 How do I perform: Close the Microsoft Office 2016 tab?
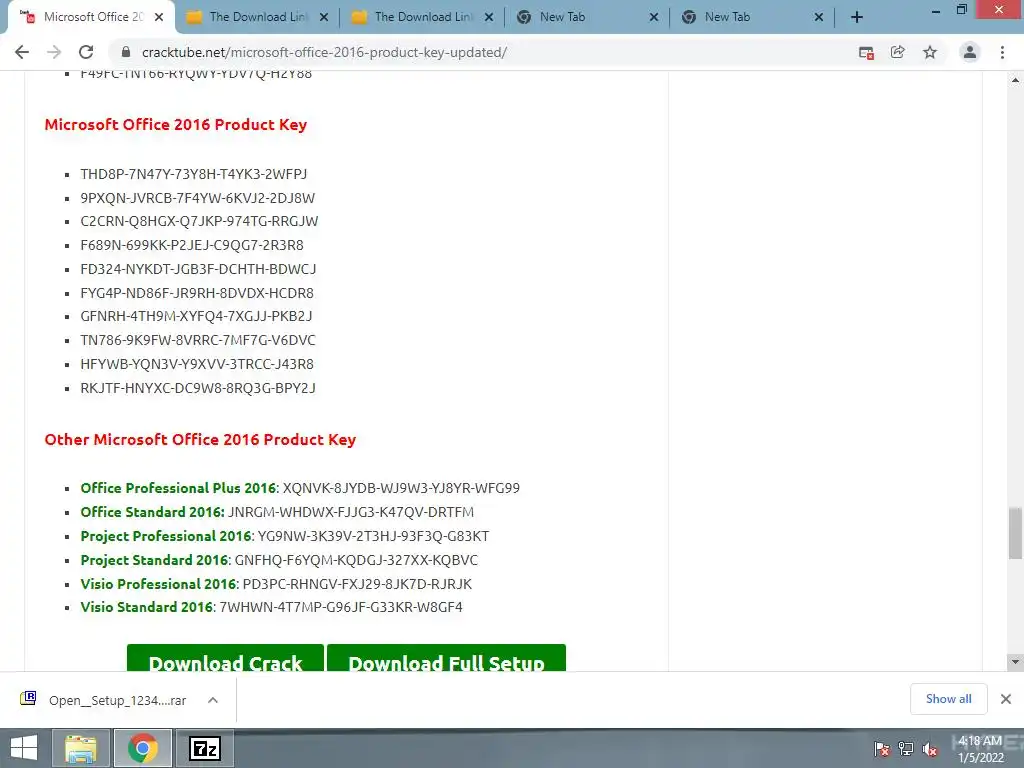pos(159,18)
